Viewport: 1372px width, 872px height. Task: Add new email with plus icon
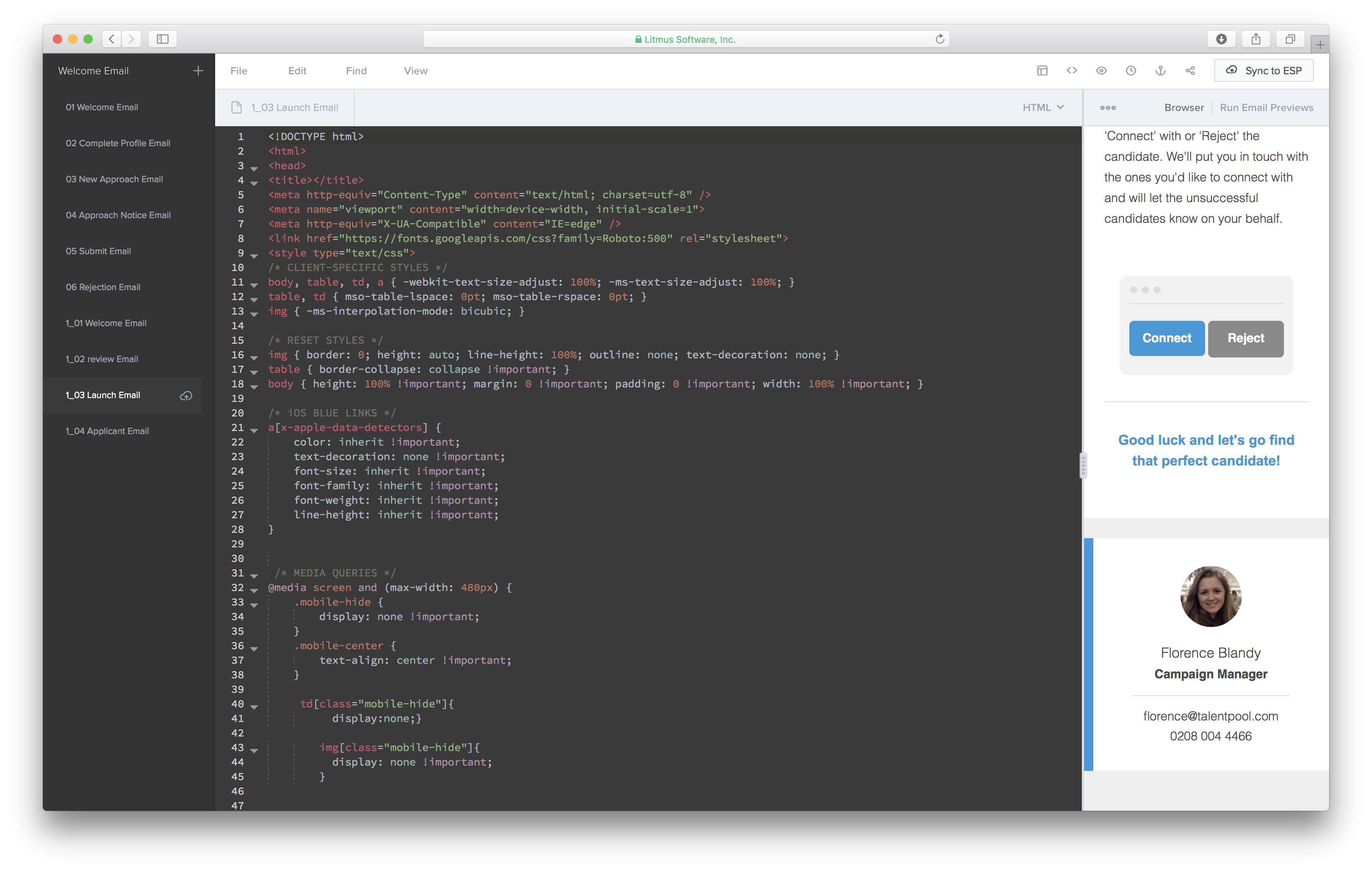click(x=198, y=71)
